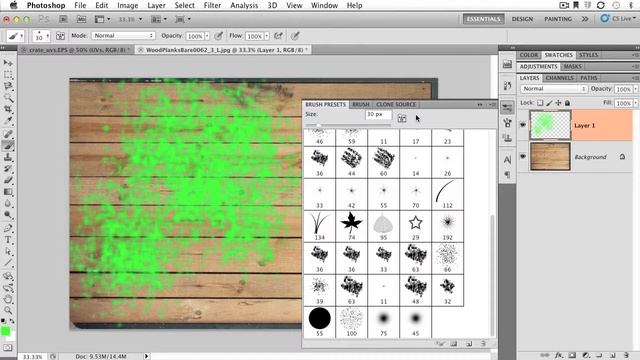Select the Eyedropper tool

coord(8,120)
